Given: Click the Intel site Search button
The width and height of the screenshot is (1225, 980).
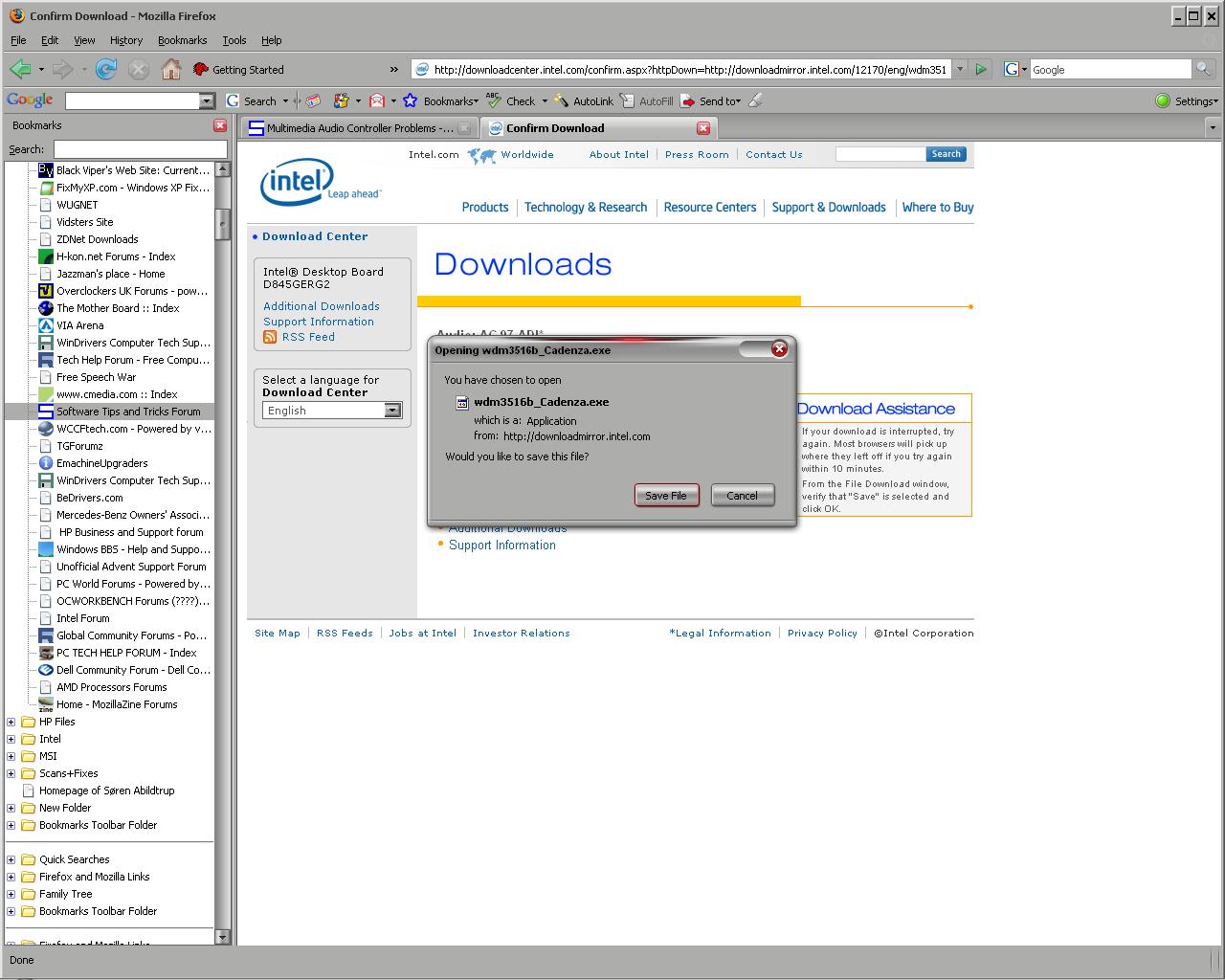Looking at the screenshot, I should [x=946, y=154].
